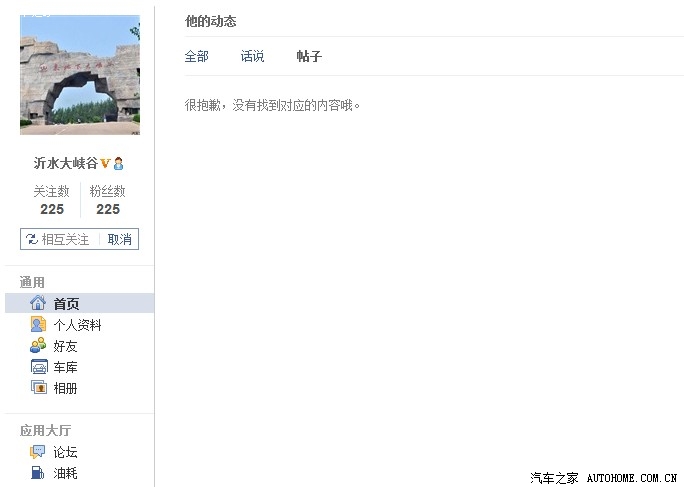
Task: Select the 帖子 tab
Action: tap(309, 57)
